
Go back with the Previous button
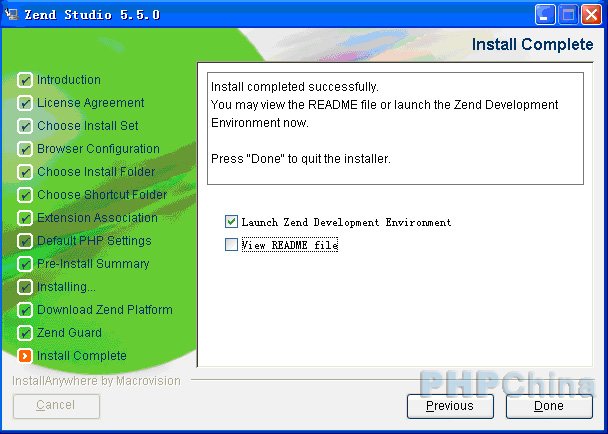point(450,406)
